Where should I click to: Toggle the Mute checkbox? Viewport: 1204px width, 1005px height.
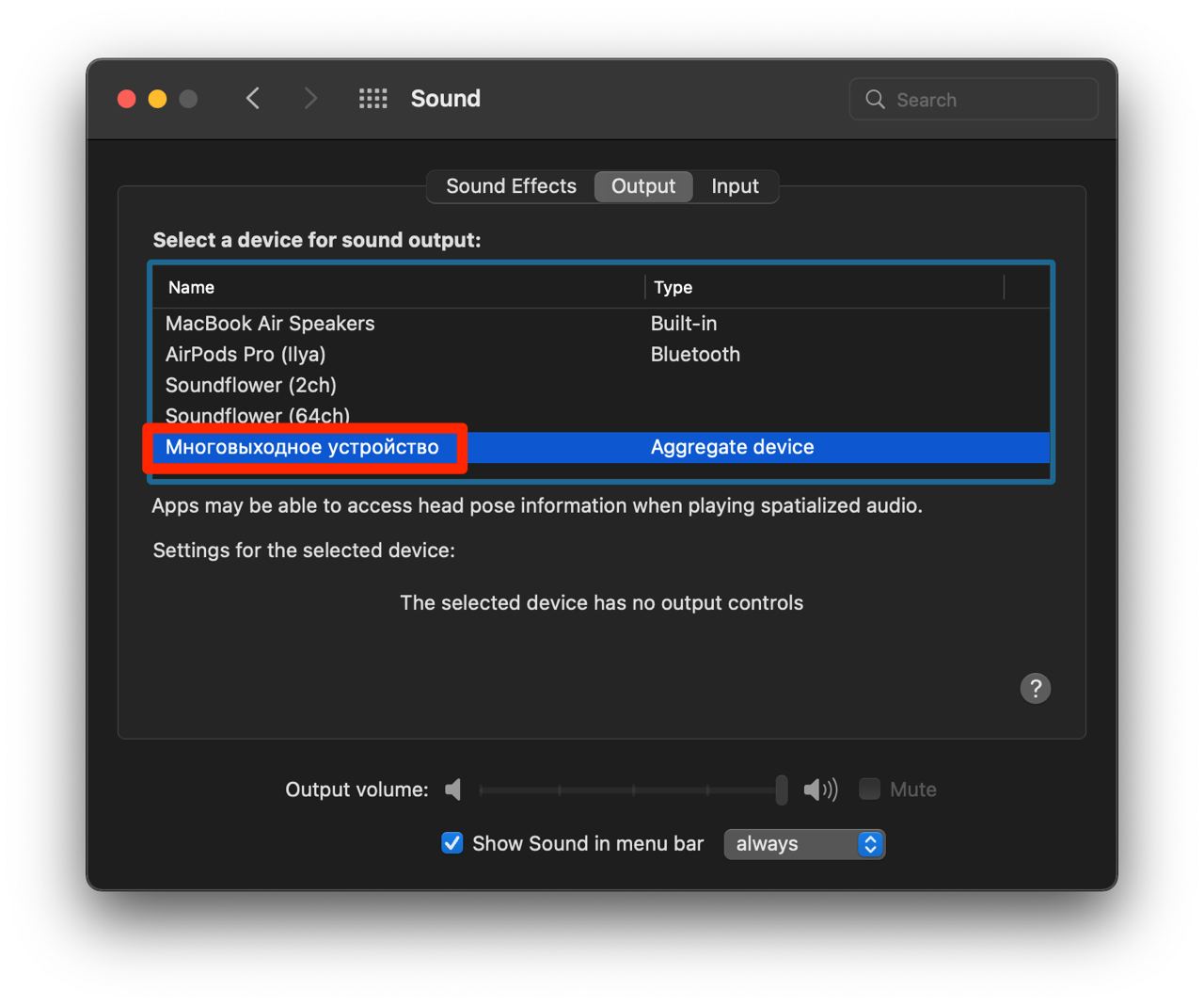[x=870, y=789]
